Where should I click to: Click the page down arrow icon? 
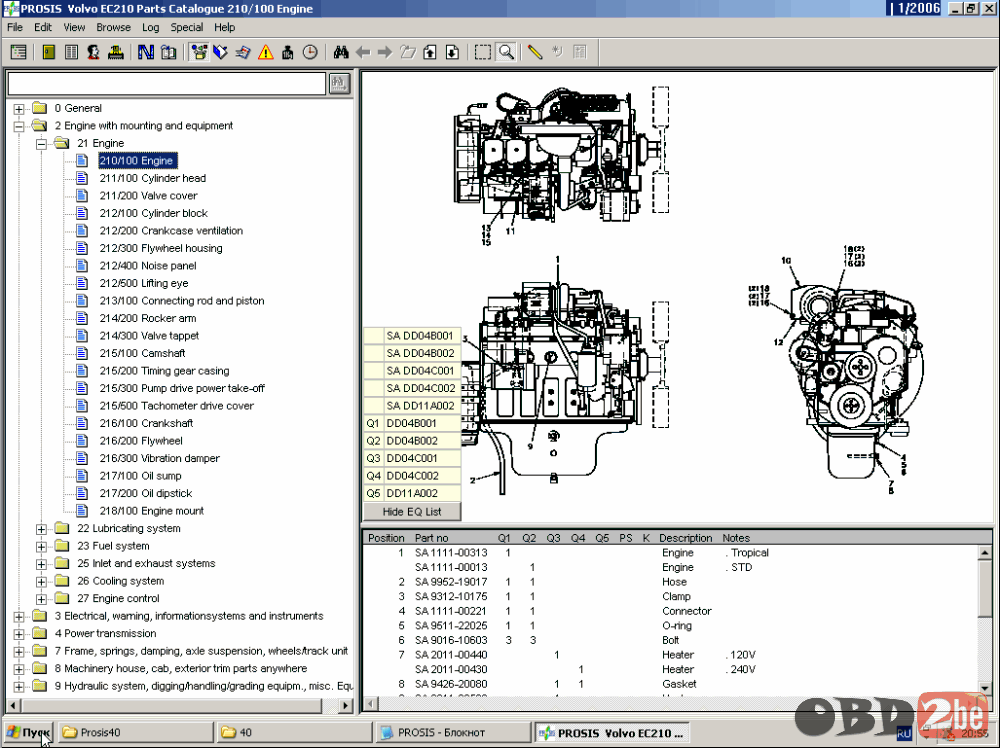[x=452, y=52]
